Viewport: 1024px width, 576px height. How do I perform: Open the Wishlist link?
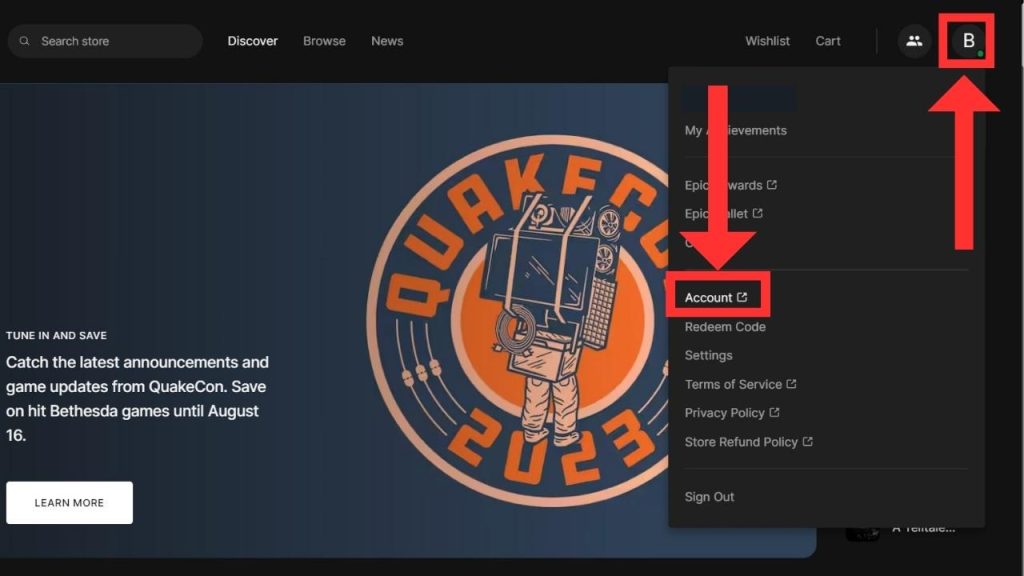tap(767, 41)
